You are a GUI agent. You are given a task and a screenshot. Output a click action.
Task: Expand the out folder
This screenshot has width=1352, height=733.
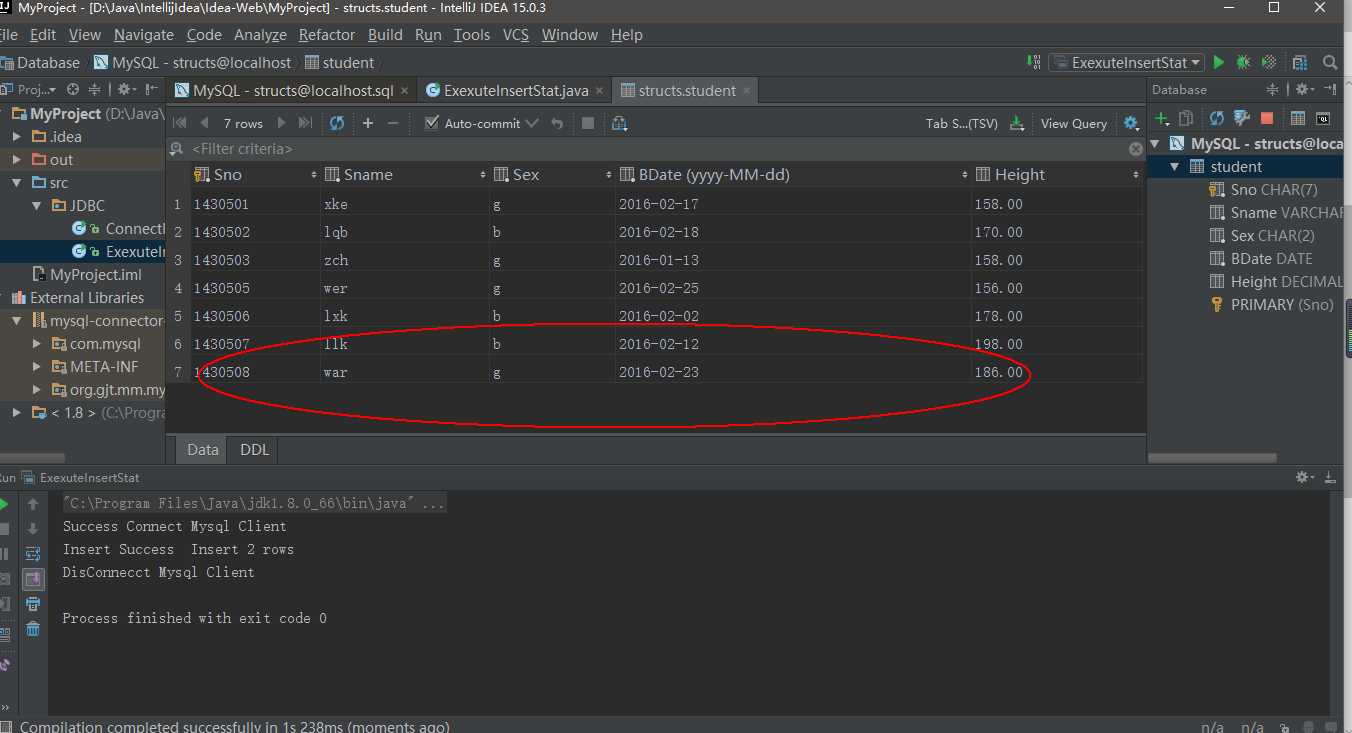point(17,160)
